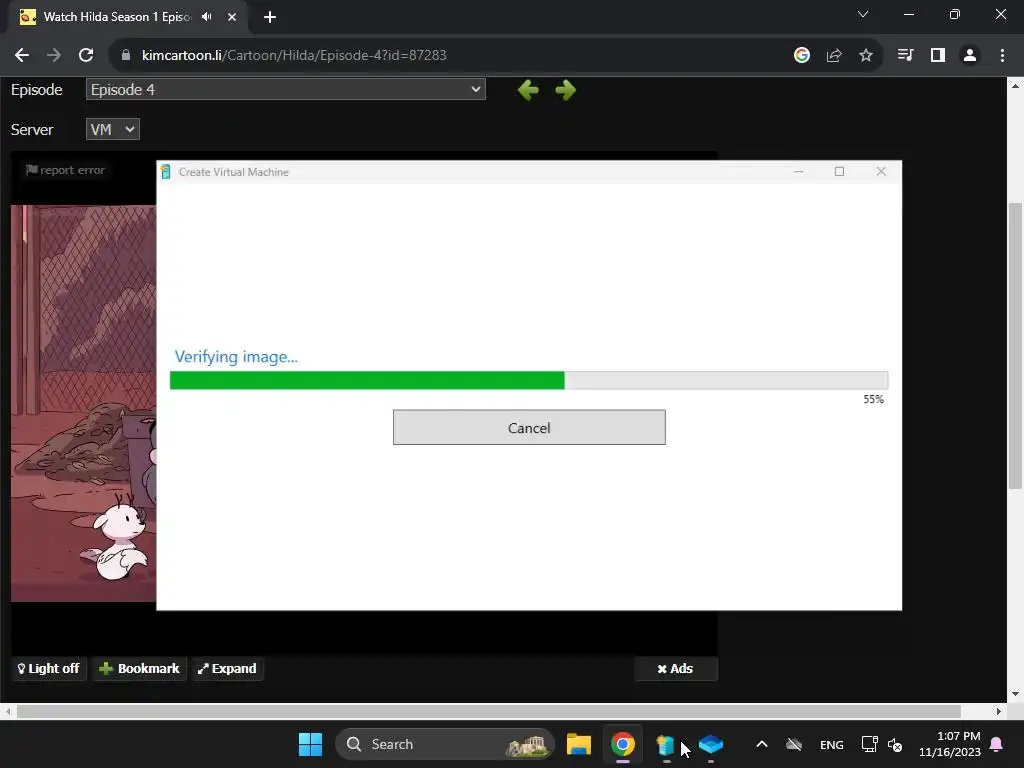Click the ENG language indicator

click(x=831, y=744)
